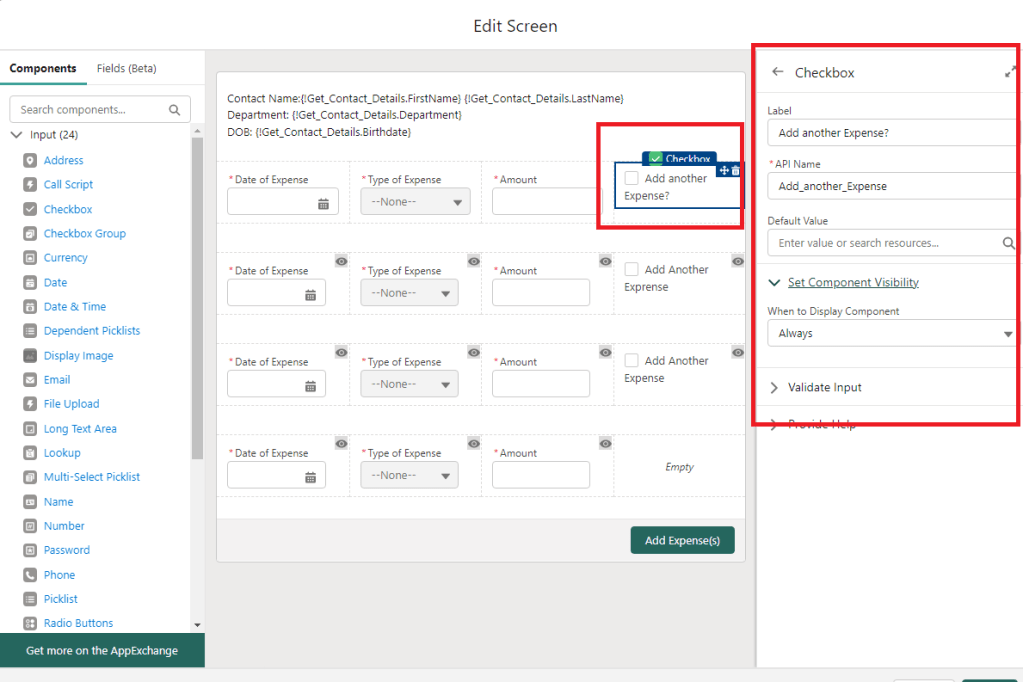The height and width of the screenshot is (682, 1023).
Task: Check the second row 'Add Another Expense' checkbox
Action: (x=631, y=269)
